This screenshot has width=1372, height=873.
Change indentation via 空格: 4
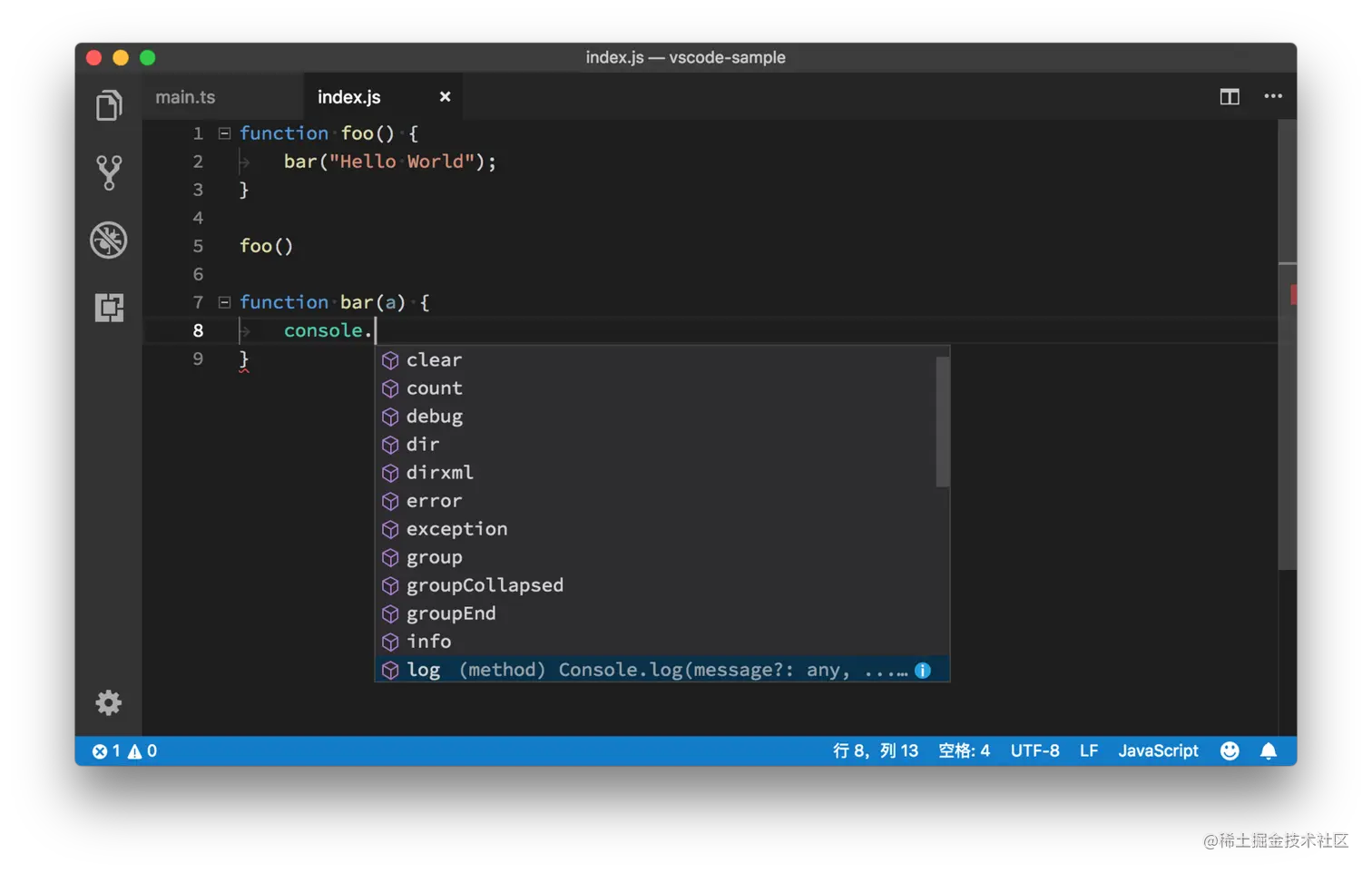pyautogui.click(x=964, y=751)
